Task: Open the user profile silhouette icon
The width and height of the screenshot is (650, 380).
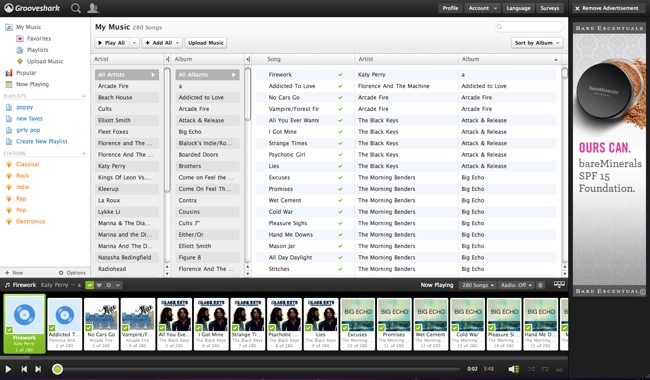Action: click(x=93, y=8)
